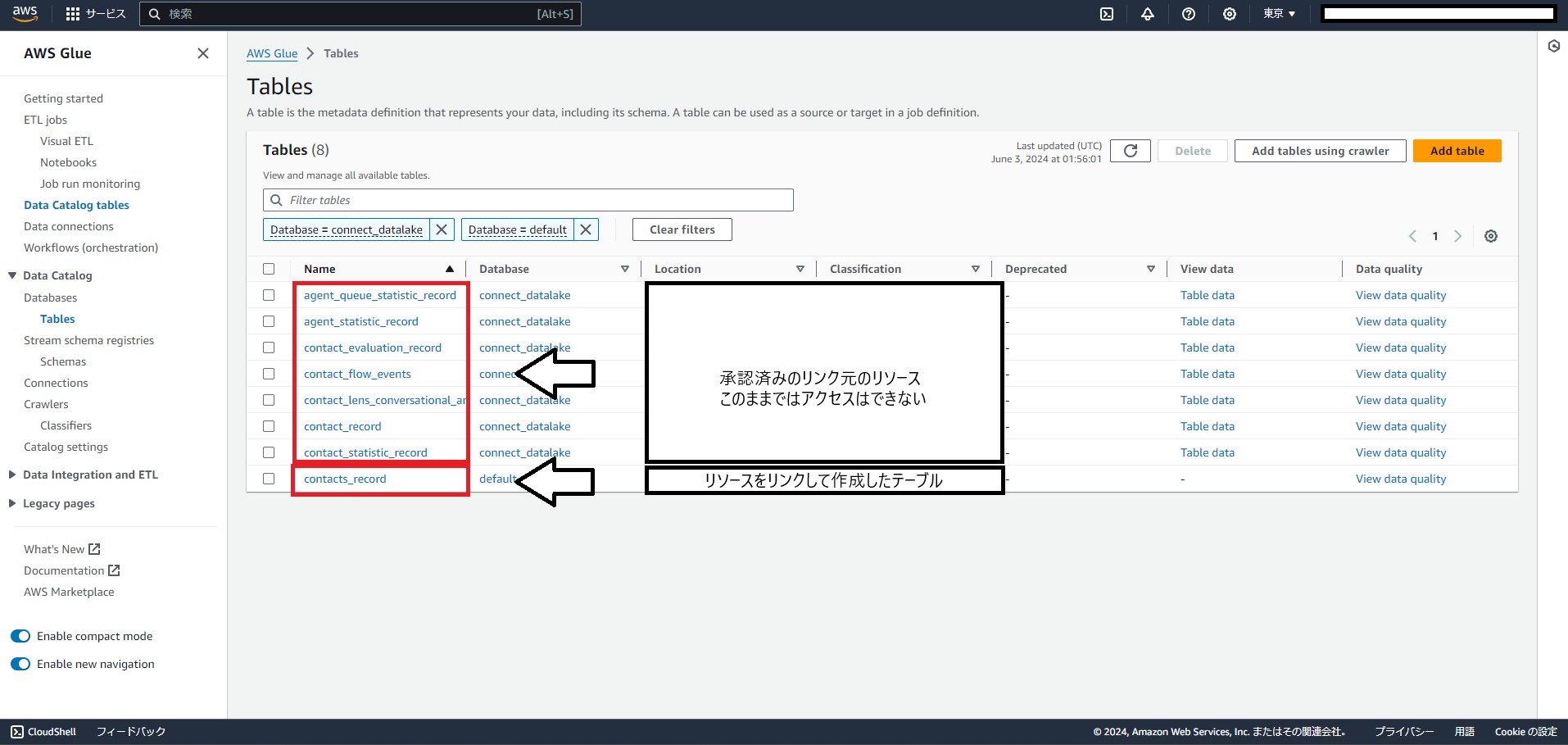Screen dimensions: 1568x745
Task: Remove the connect_datalake database filter
Action: [442, 229]
